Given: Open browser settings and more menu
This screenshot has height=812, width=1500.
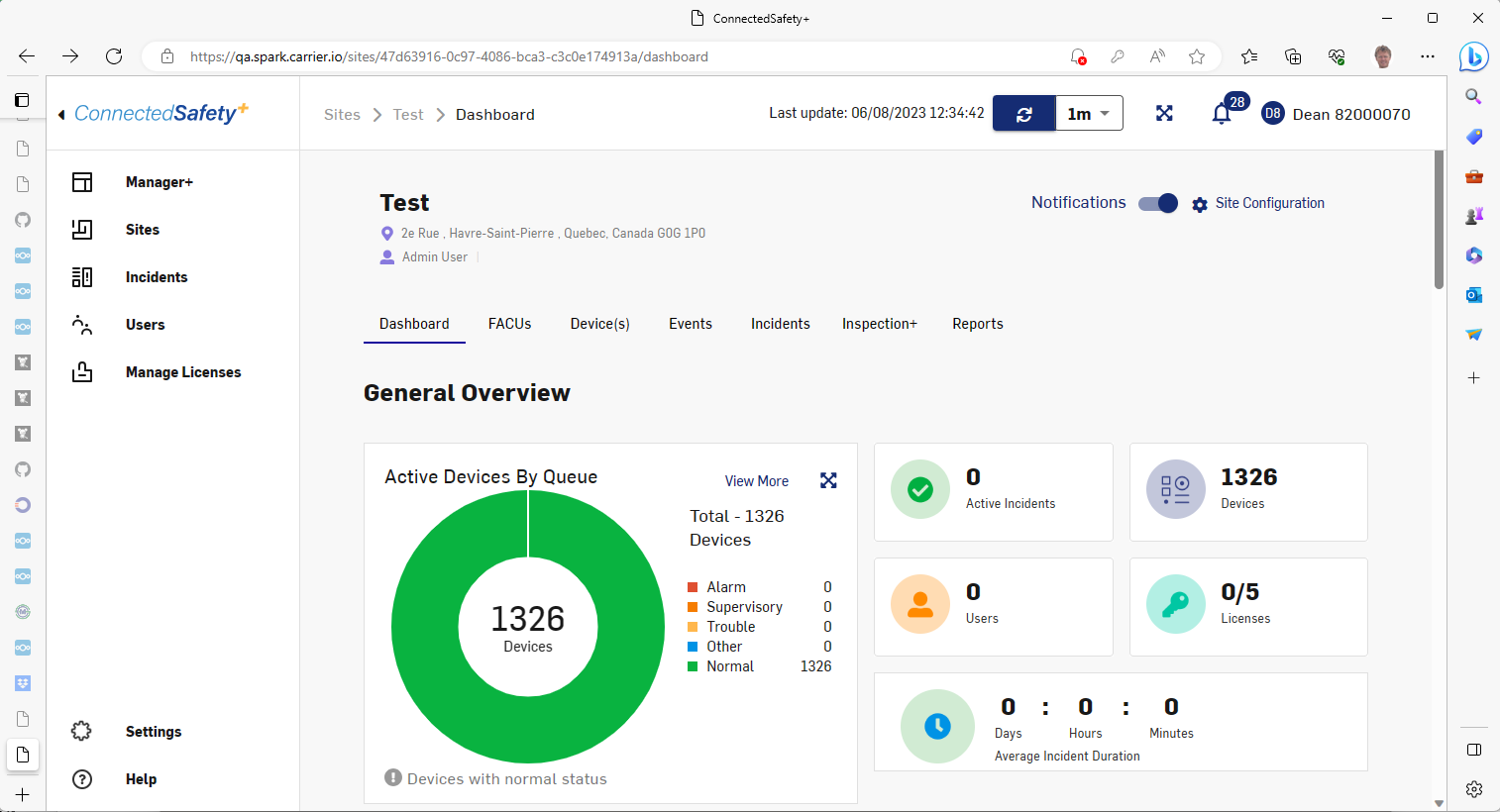Looking at the screenshot, I should pos(1428,56).
